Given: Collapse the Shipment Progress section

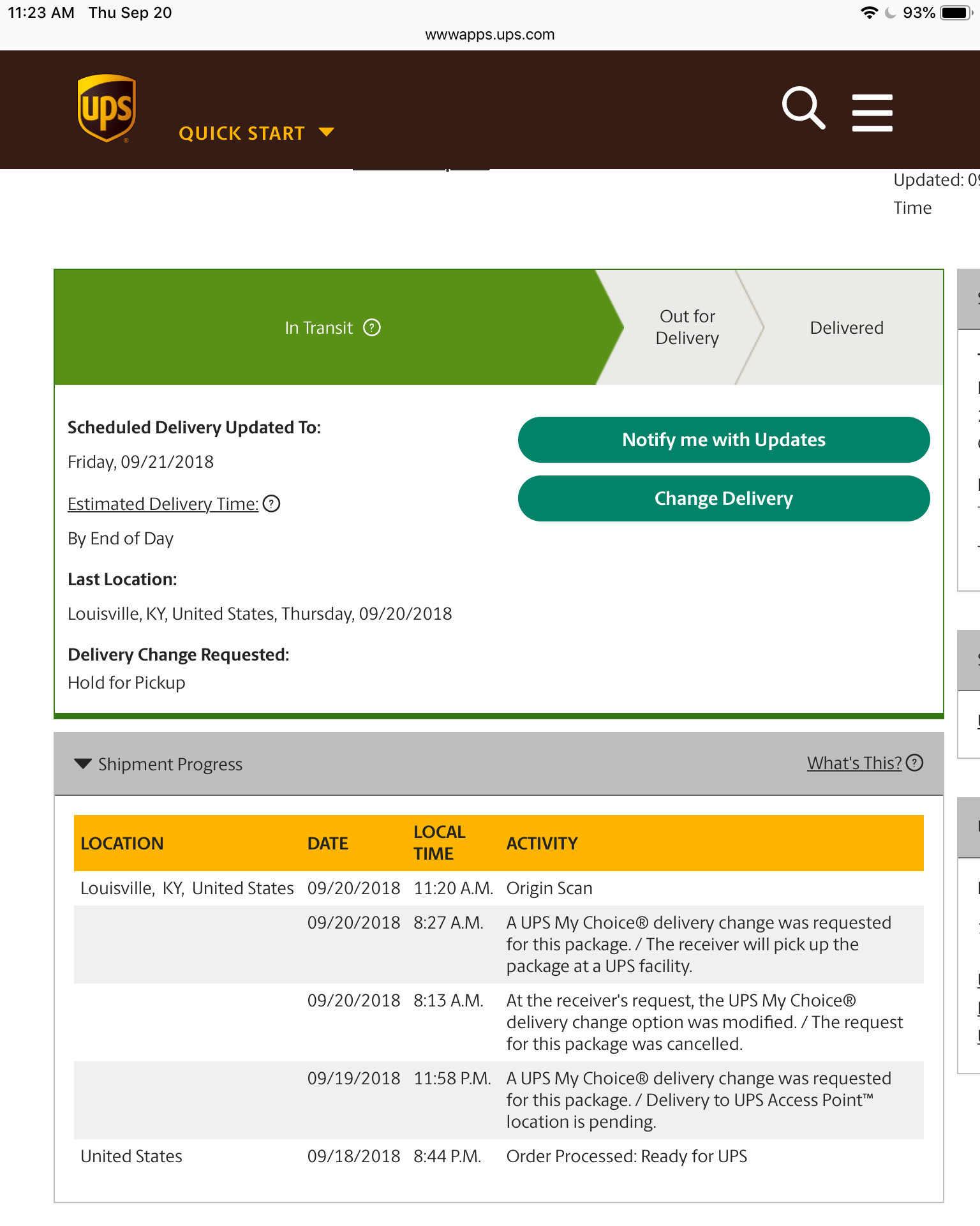Looking at the screenshot, I should (83, 764).
